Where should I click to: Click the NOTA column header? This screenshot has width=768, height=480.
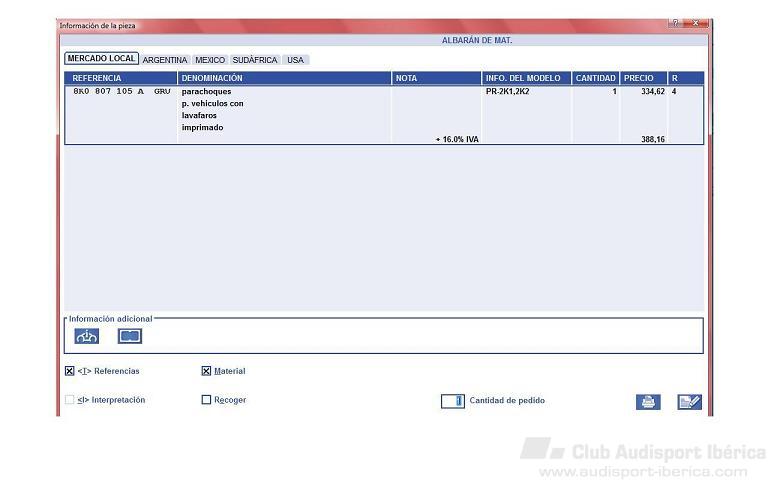(x=436, y=78)
